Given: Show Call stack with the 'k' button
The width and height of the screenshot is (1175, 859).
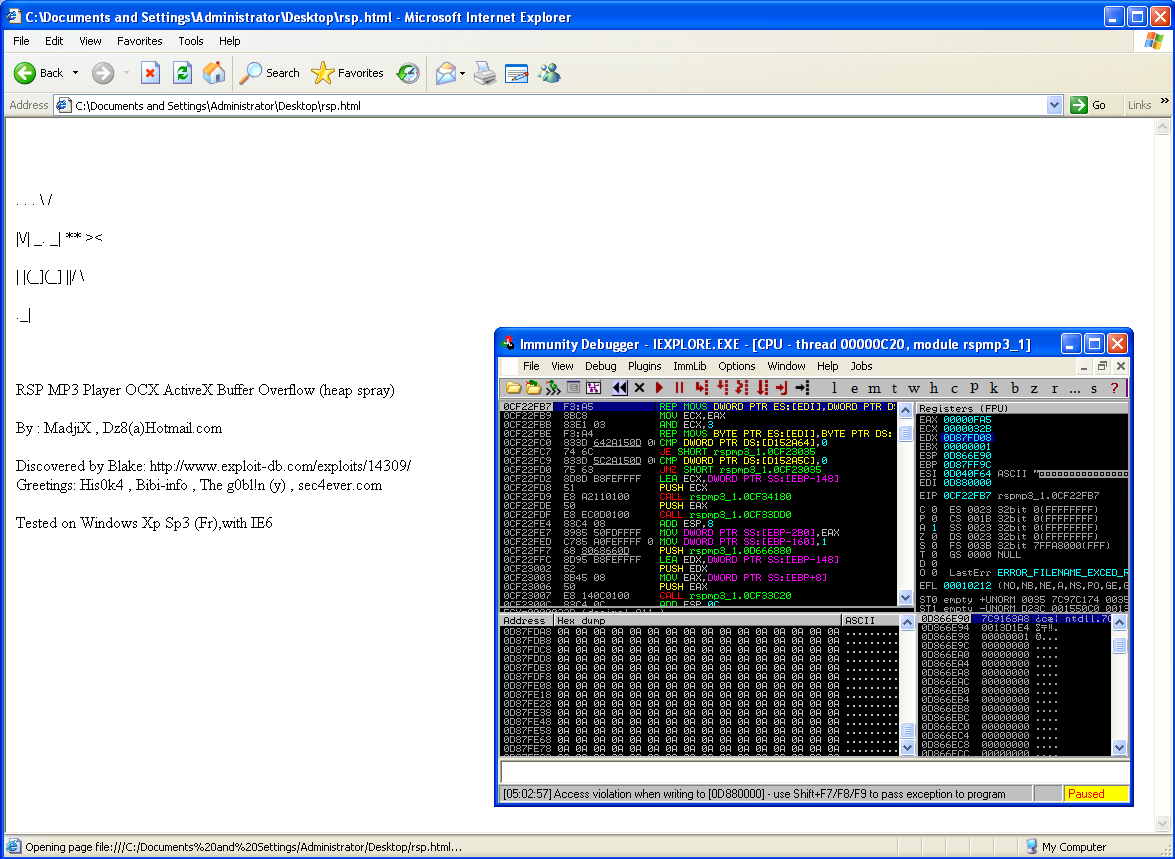Looking at the screenshot, I should 994,388.
